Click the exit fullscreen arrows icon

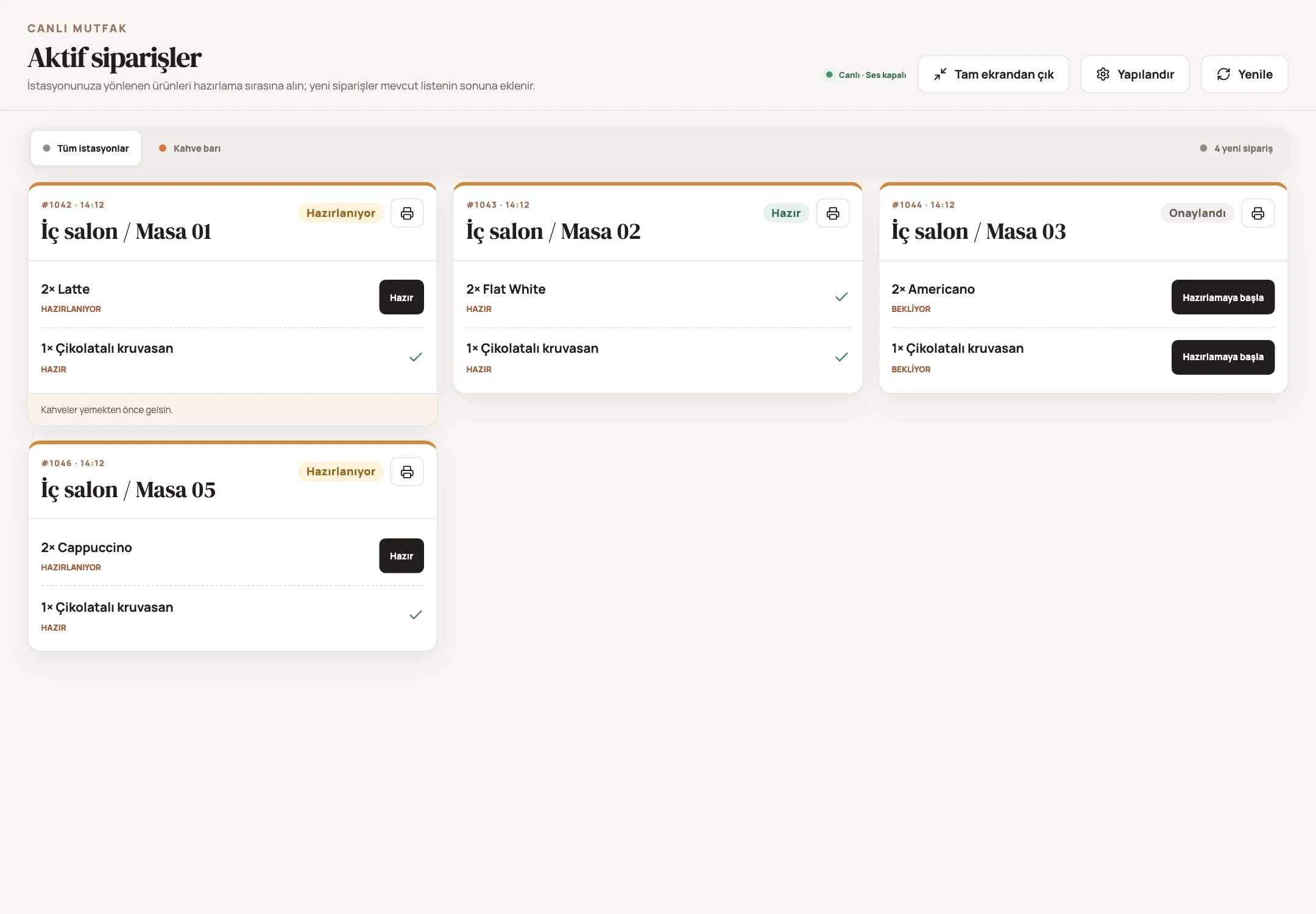pyautogui.click(x=940, y=74)
